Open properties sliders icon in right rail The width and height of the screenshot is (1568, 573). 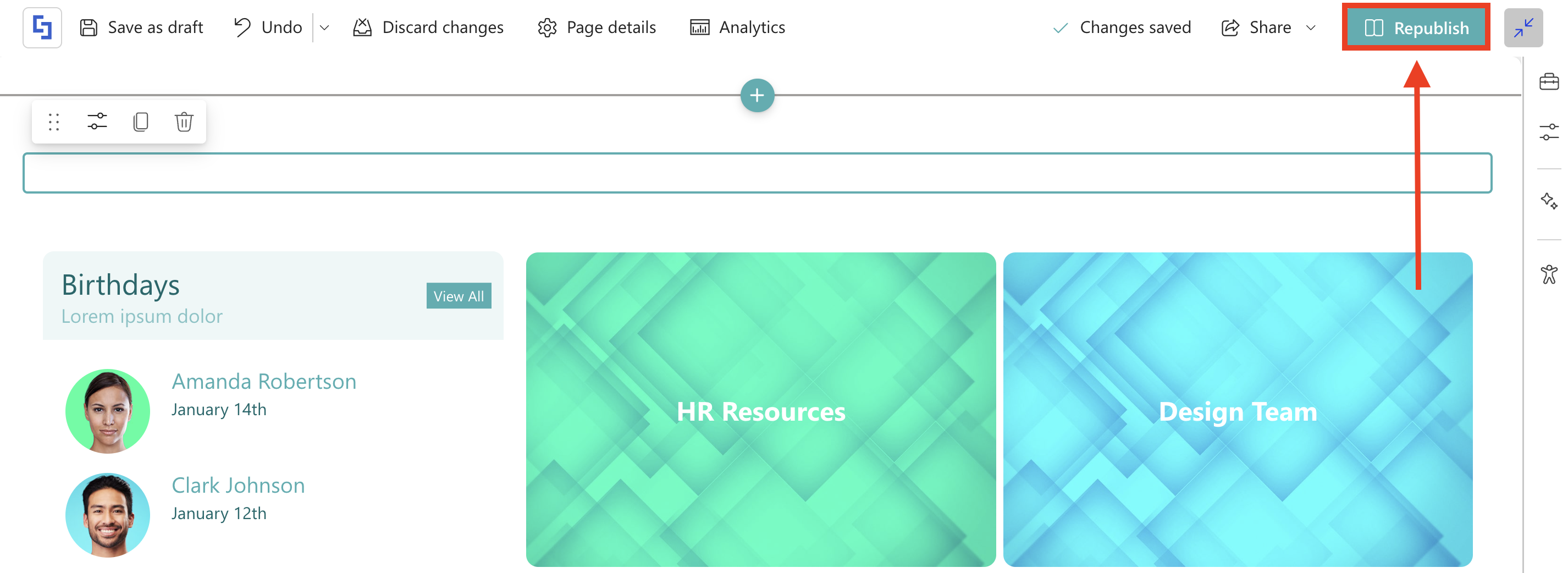tap(1549, 131)
